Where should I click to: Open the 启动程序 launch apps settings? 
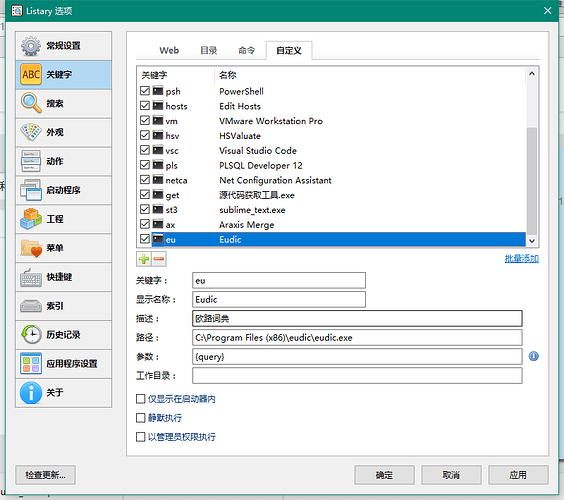[x=63, y=190]
